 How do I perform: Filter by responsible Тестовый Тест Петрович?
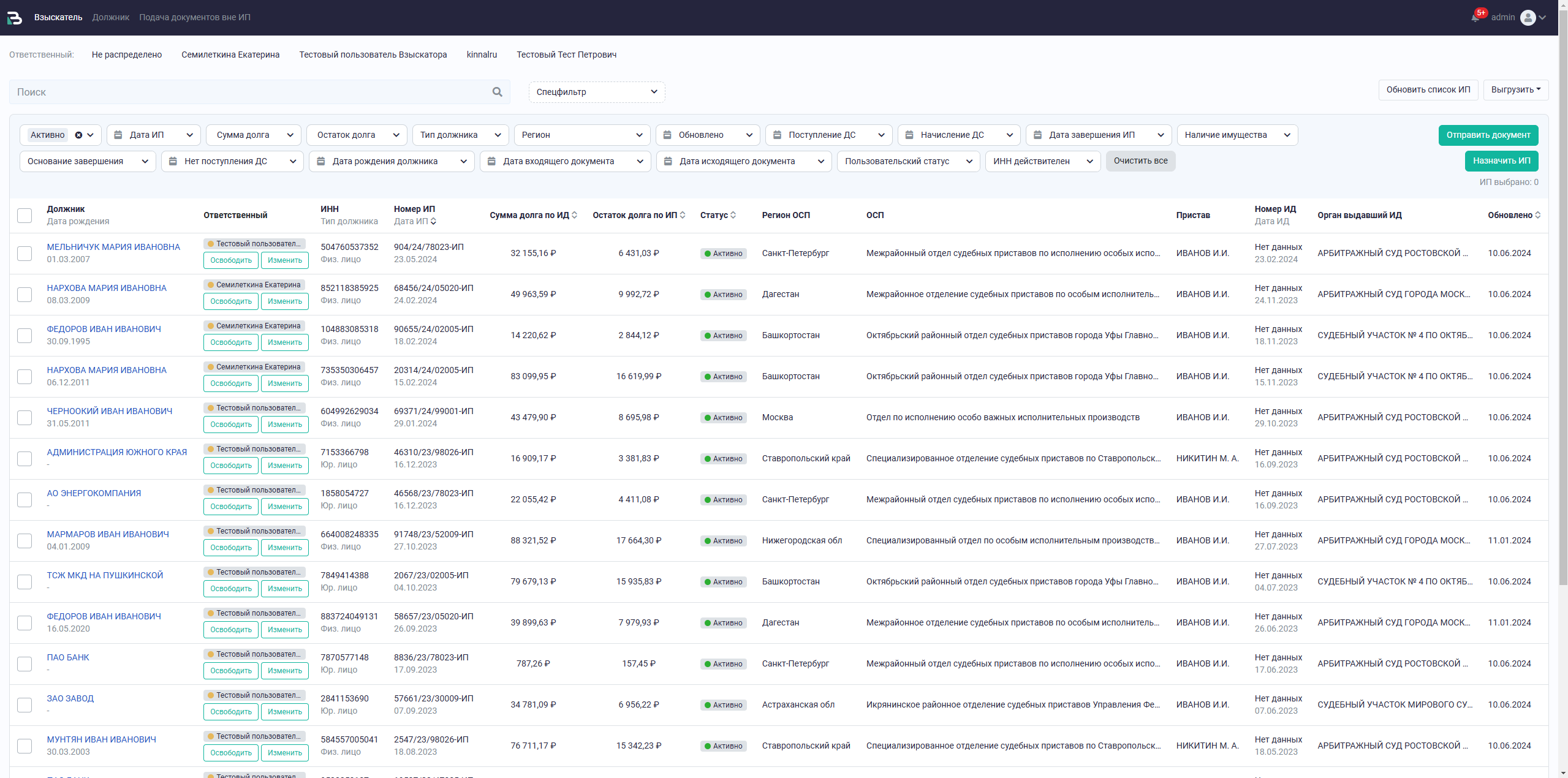566,55
